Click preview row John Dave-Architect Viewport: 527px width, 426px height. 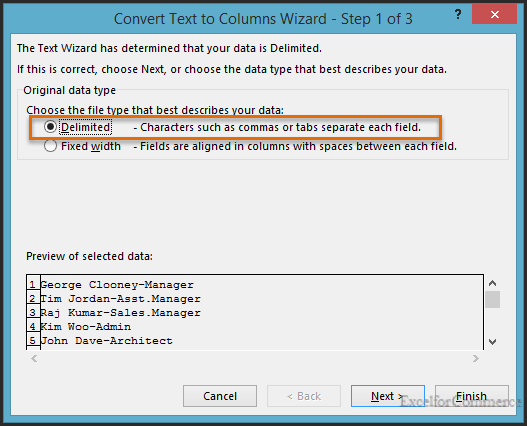[x=106, y=341]
